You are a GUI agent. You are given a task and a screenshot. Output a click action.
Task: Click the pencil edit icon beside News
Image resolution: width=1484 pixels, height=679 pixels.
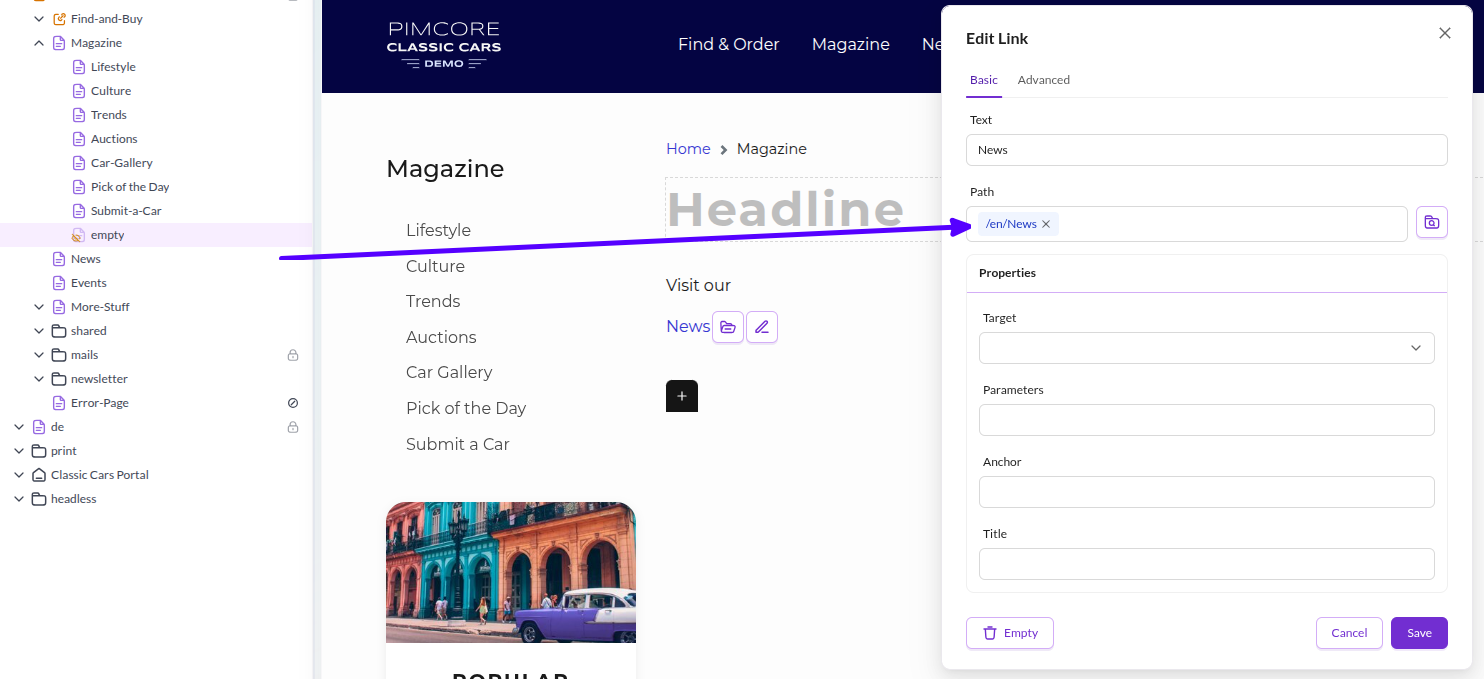coord(762,327)
